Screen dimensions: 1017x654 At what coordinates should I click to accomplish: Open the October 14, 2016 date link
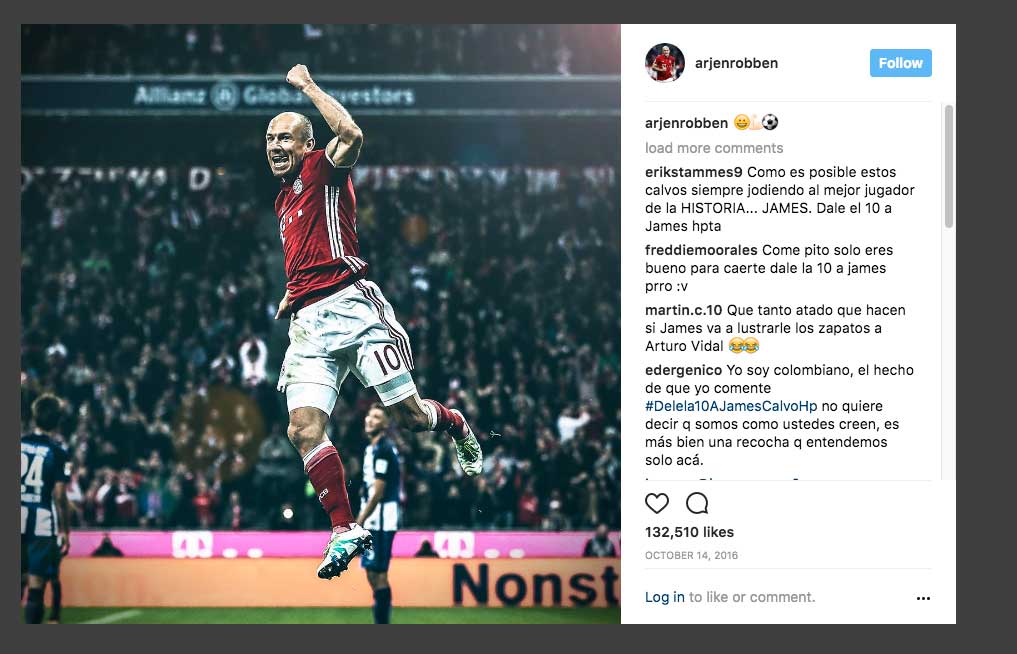coord(691,555)
